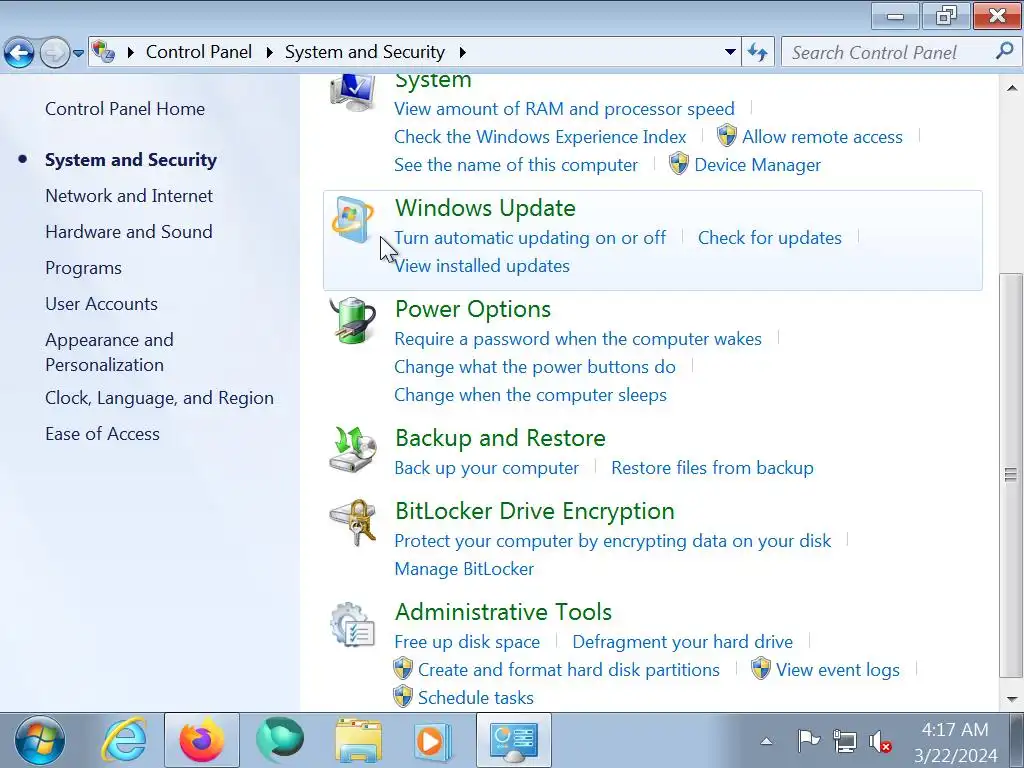Click the Windows Update icon
1024x768 pixels.
(x=353, y=219)
